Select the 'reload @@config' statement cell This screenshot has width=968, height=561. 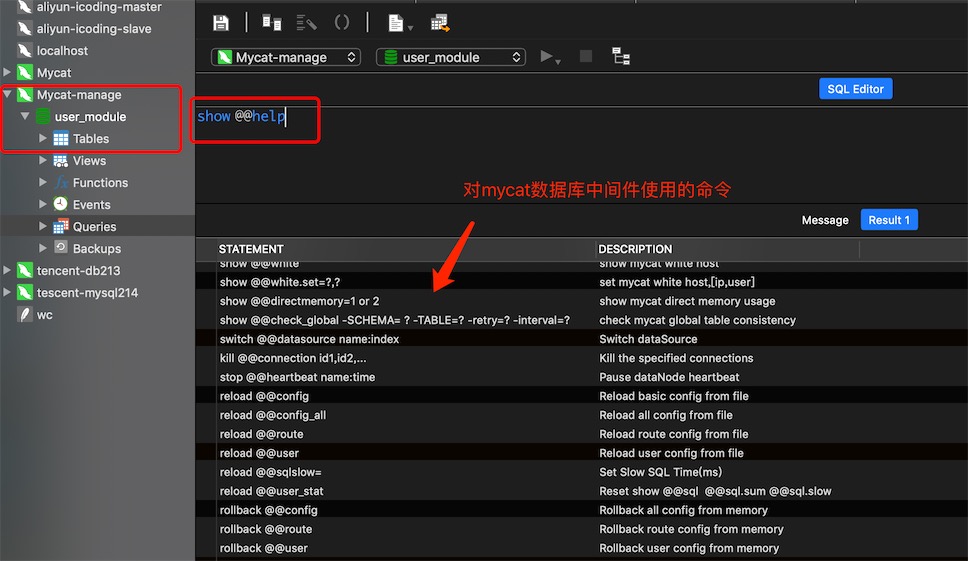(x=264, y=396)
